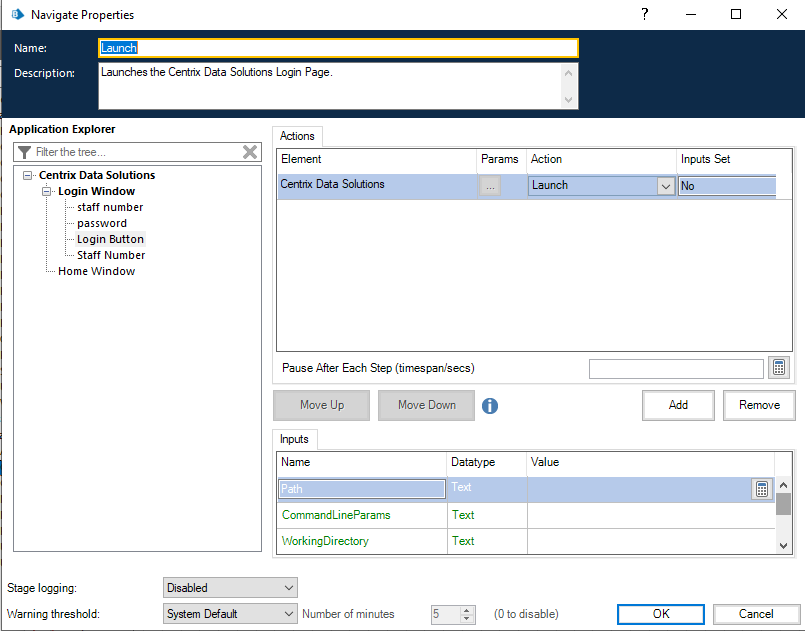Open calculator editor for Pause After Each Step
Viewport: 805px width, 631px height.
click(778, 367)
